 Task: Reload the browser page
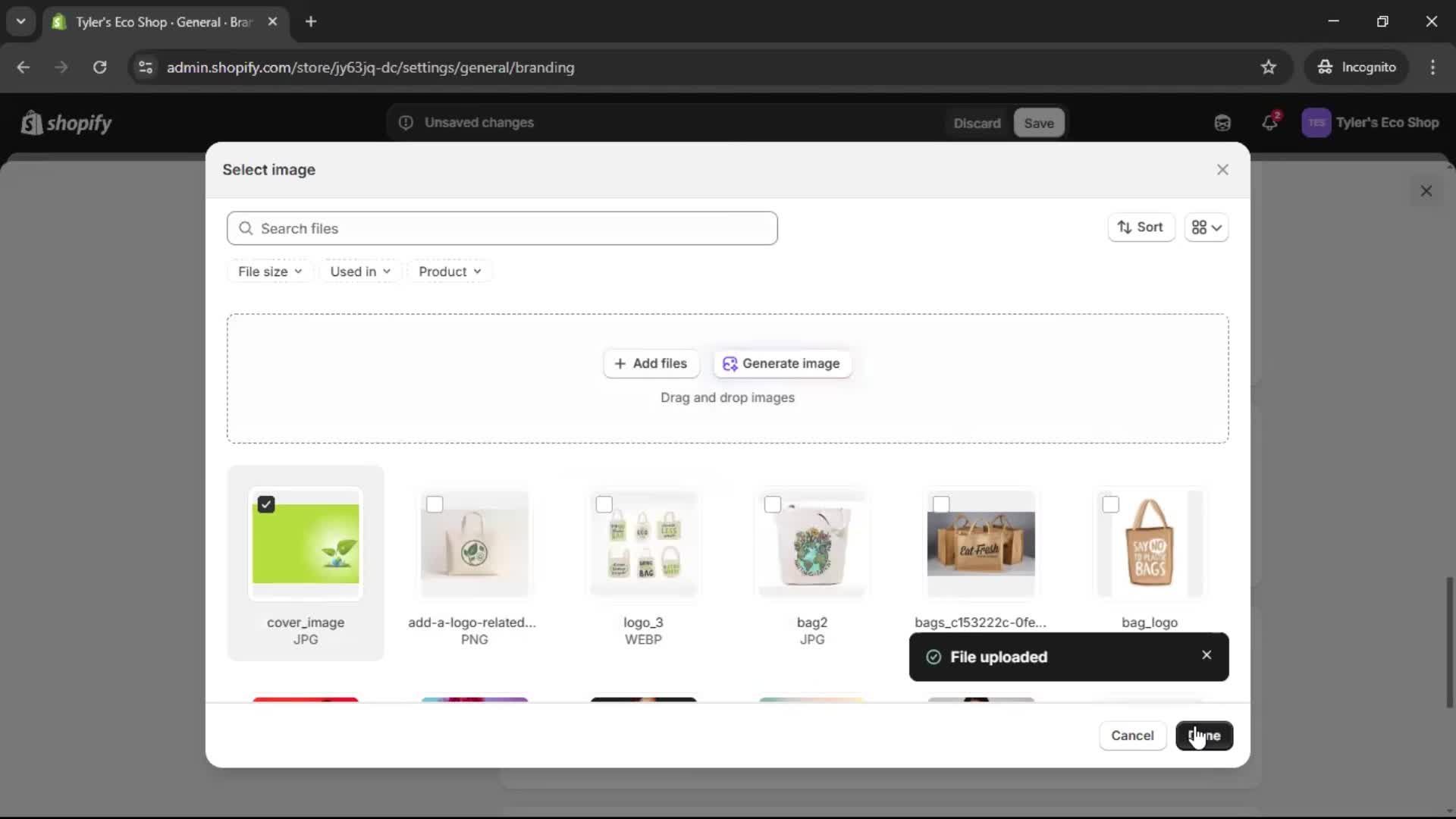99,67
